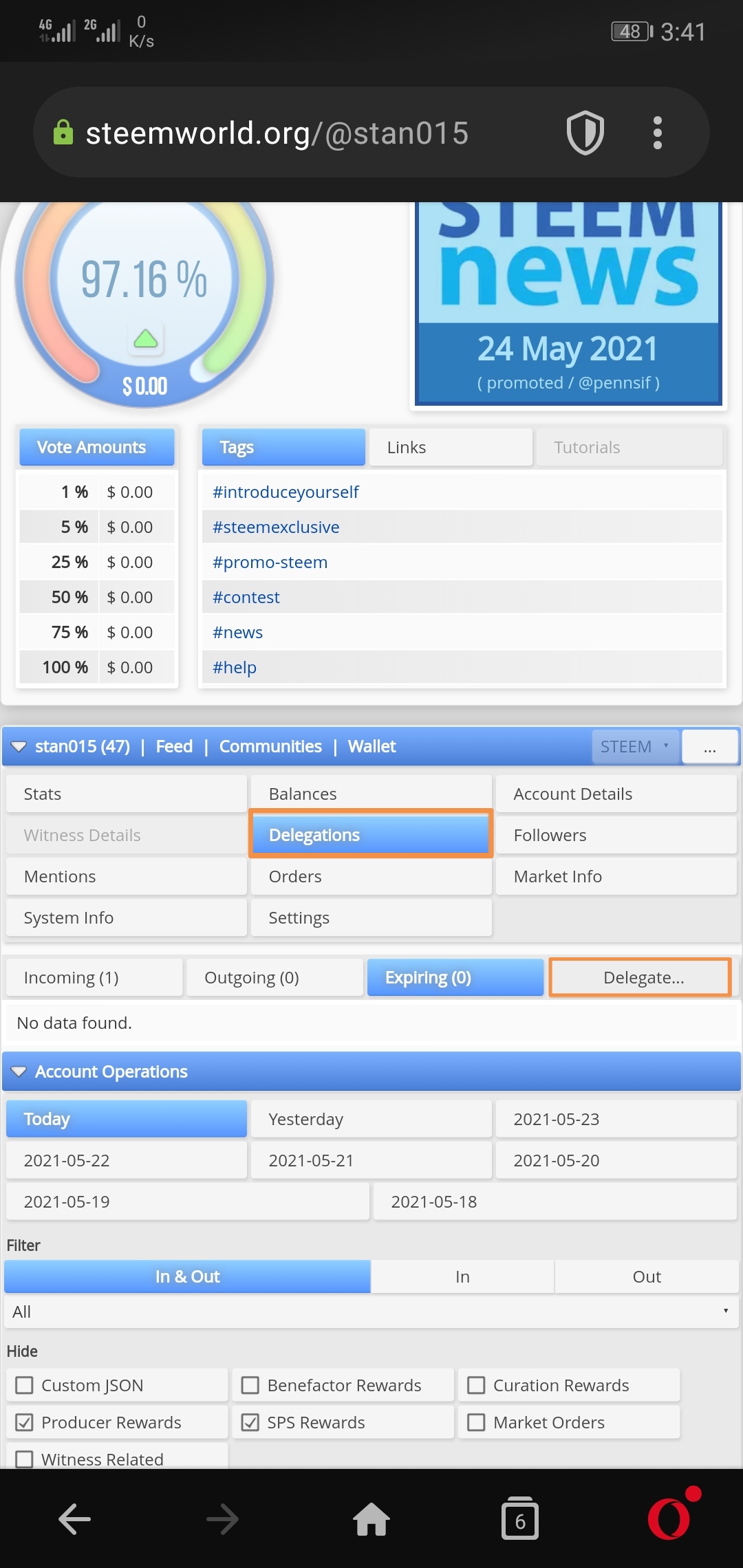The image size is (743, 1568).
Task: Tap the green padlock security icon
Action: point(63,132)
